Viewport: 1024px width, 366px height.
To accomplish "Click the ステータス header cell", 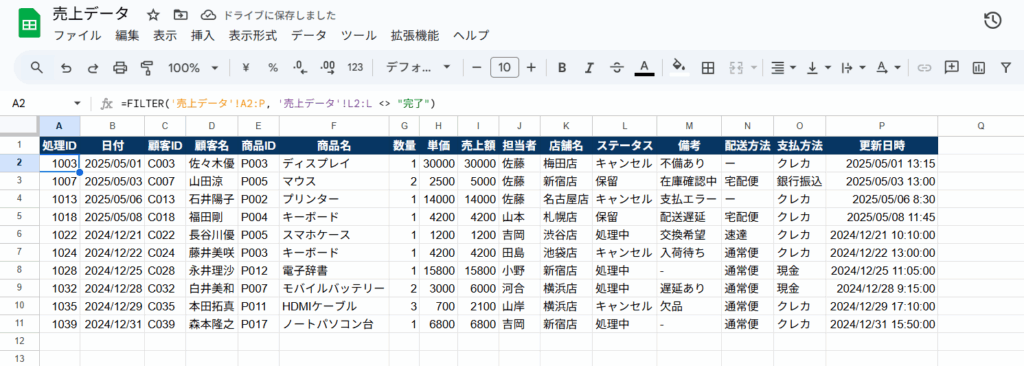I will pos(624,145).
